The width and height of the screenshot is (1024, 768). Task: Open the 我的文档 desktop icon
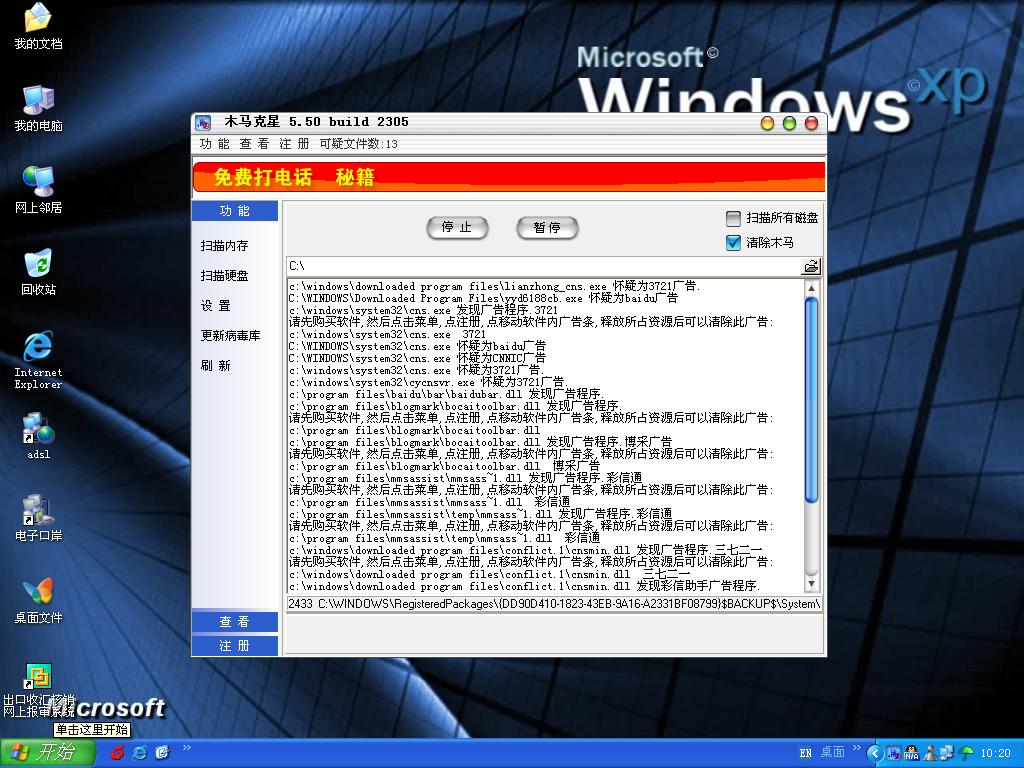(39, 27)
